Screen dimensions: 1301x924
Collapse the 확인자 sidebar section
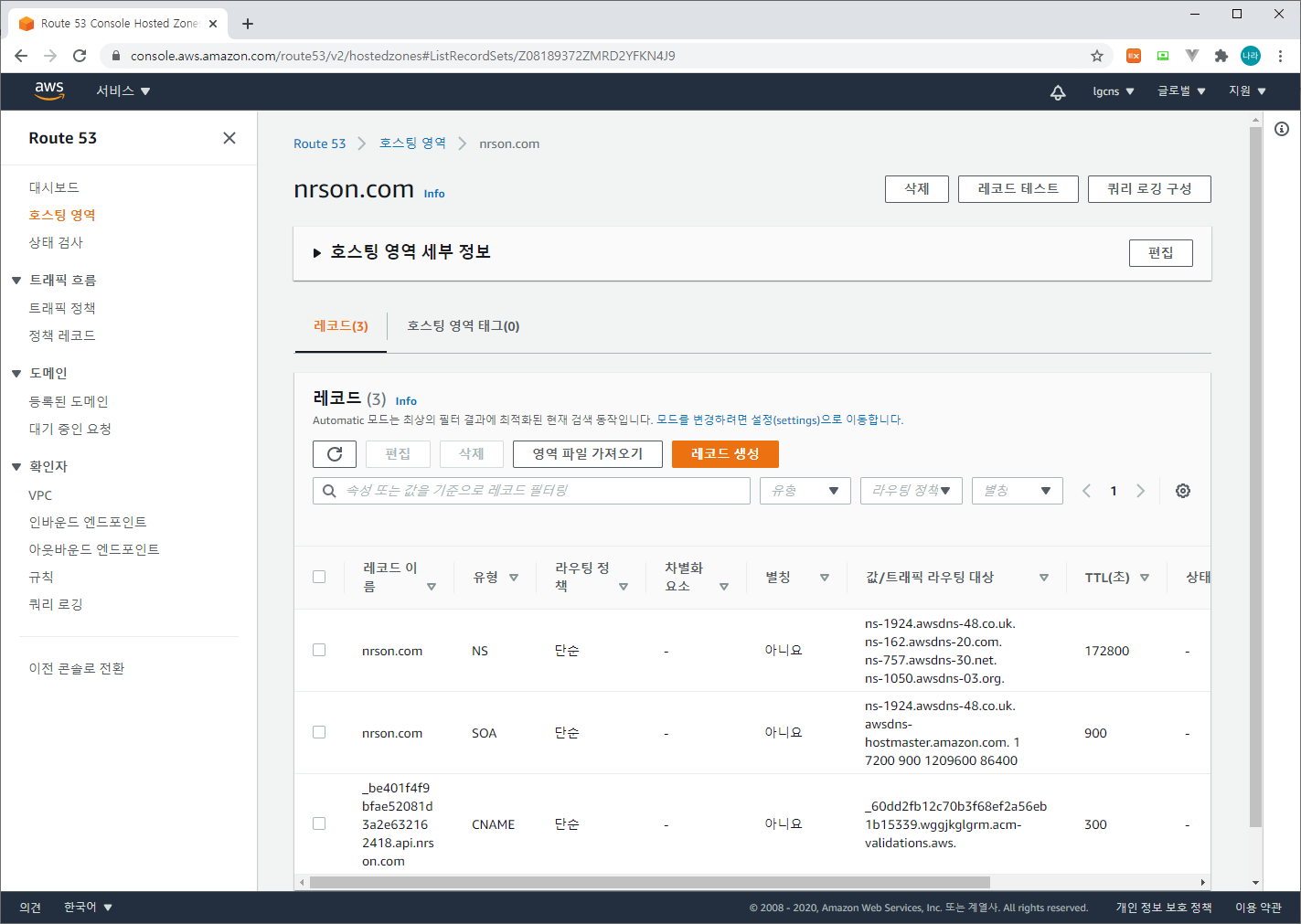pyautogui.click(x=16, y=467)
